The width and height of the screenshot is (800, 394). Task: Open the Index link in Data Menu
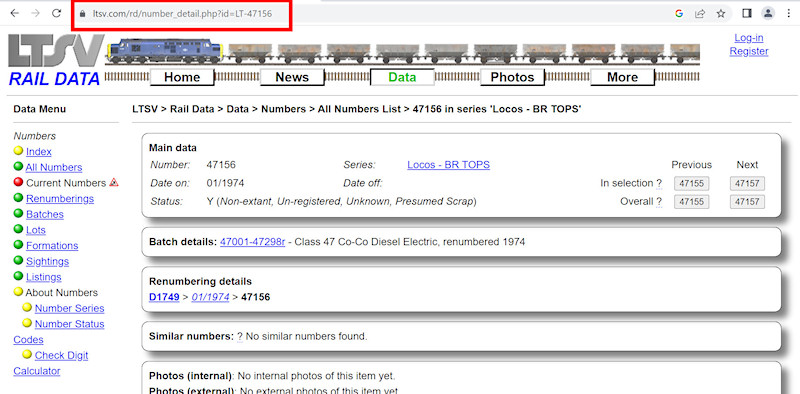tap(39, 152)
